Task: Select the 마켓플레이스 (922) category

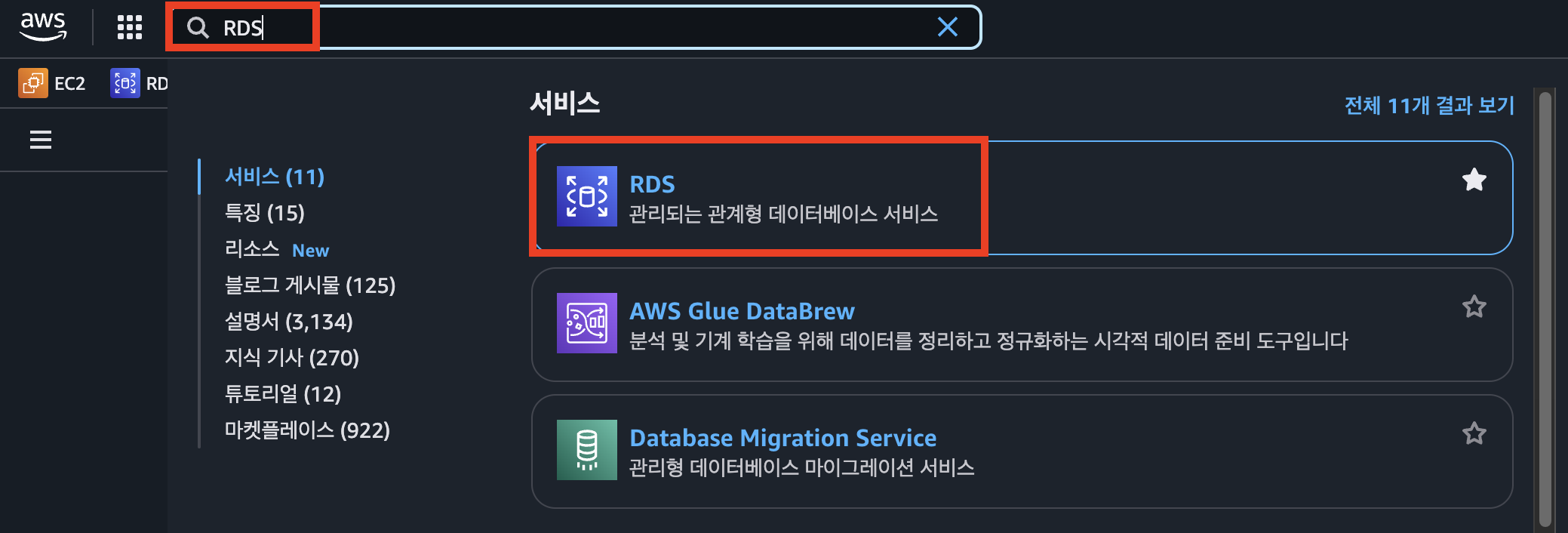Action: click(307, 430)
